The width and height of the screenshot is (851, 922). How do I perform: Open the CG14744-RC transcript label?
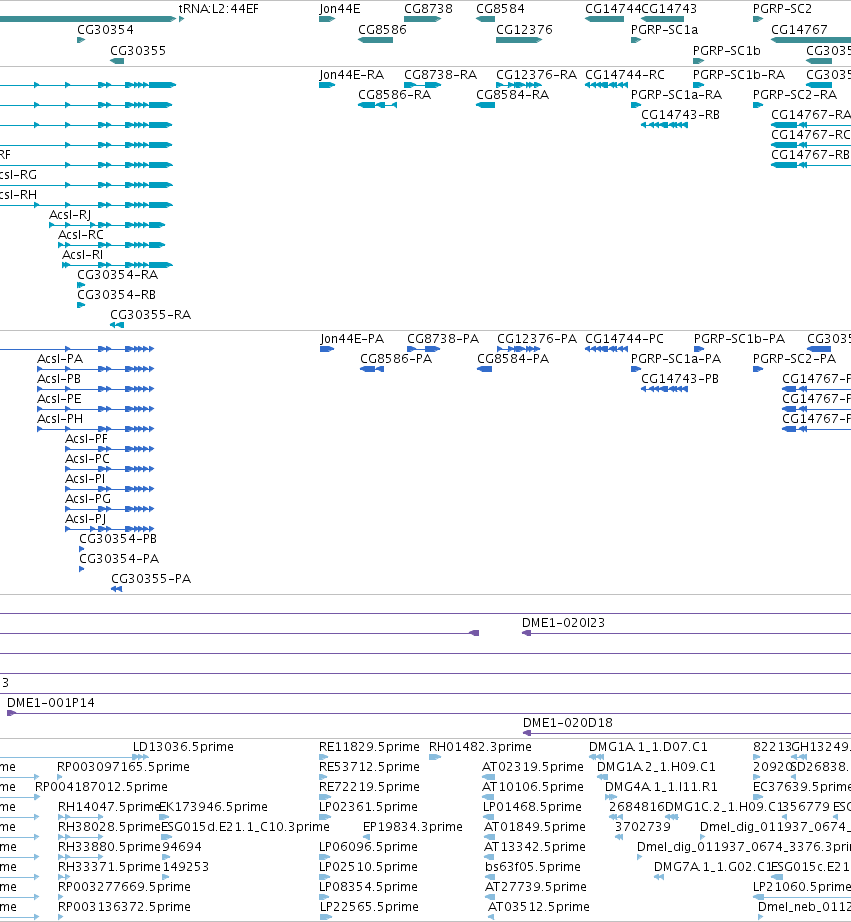click(625, 75)
